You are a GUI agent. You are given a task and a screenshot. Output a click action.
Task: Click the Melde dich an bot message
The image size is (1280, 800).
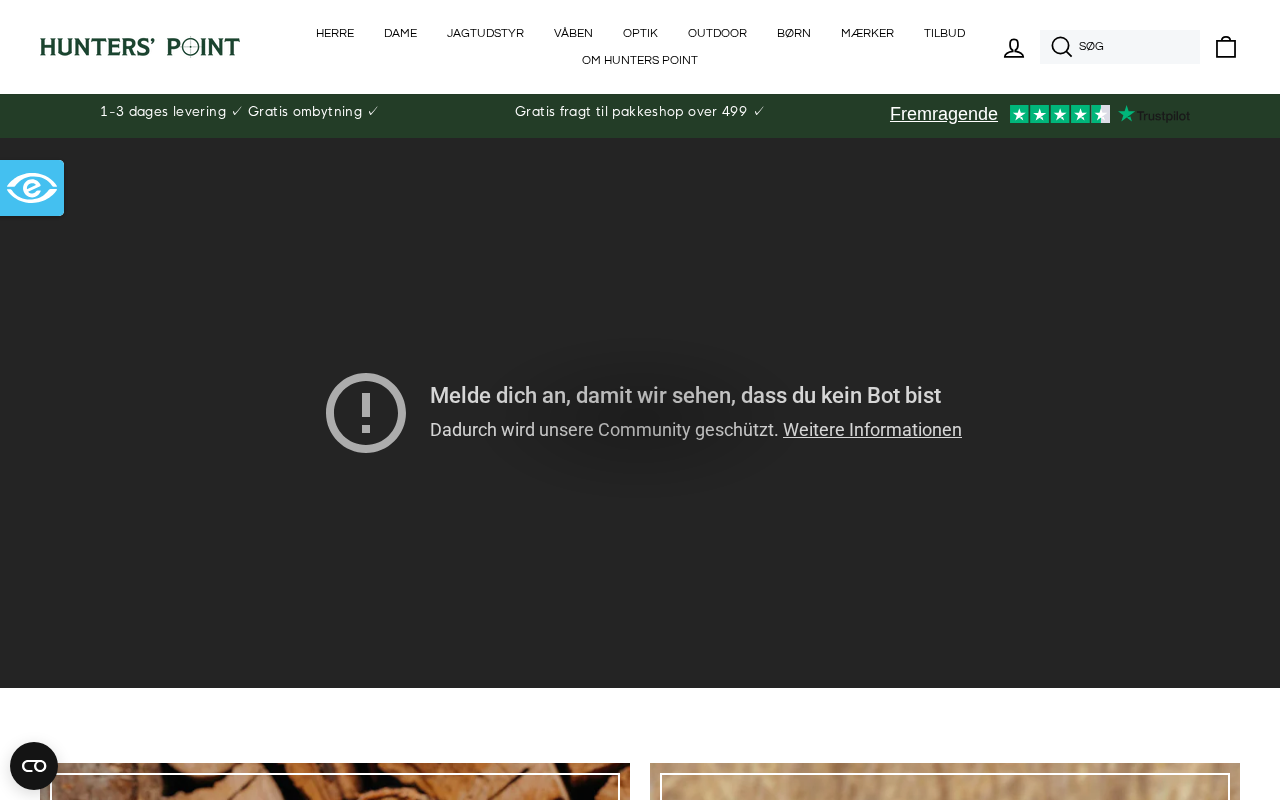click(x=685, y=395)
